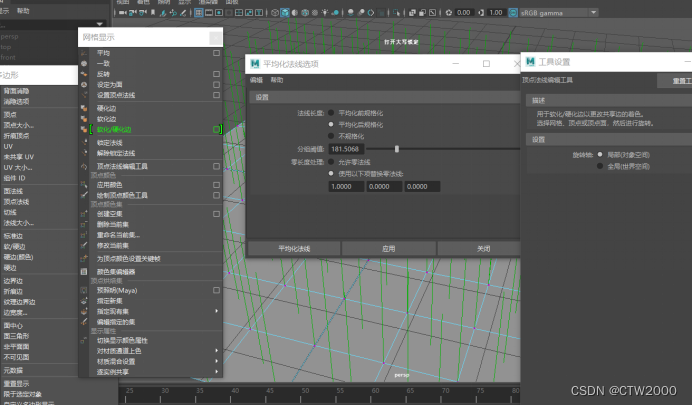Screen dimensions: 693x406
Task: Select 不规格化 radio button
Action: point(331,136)
